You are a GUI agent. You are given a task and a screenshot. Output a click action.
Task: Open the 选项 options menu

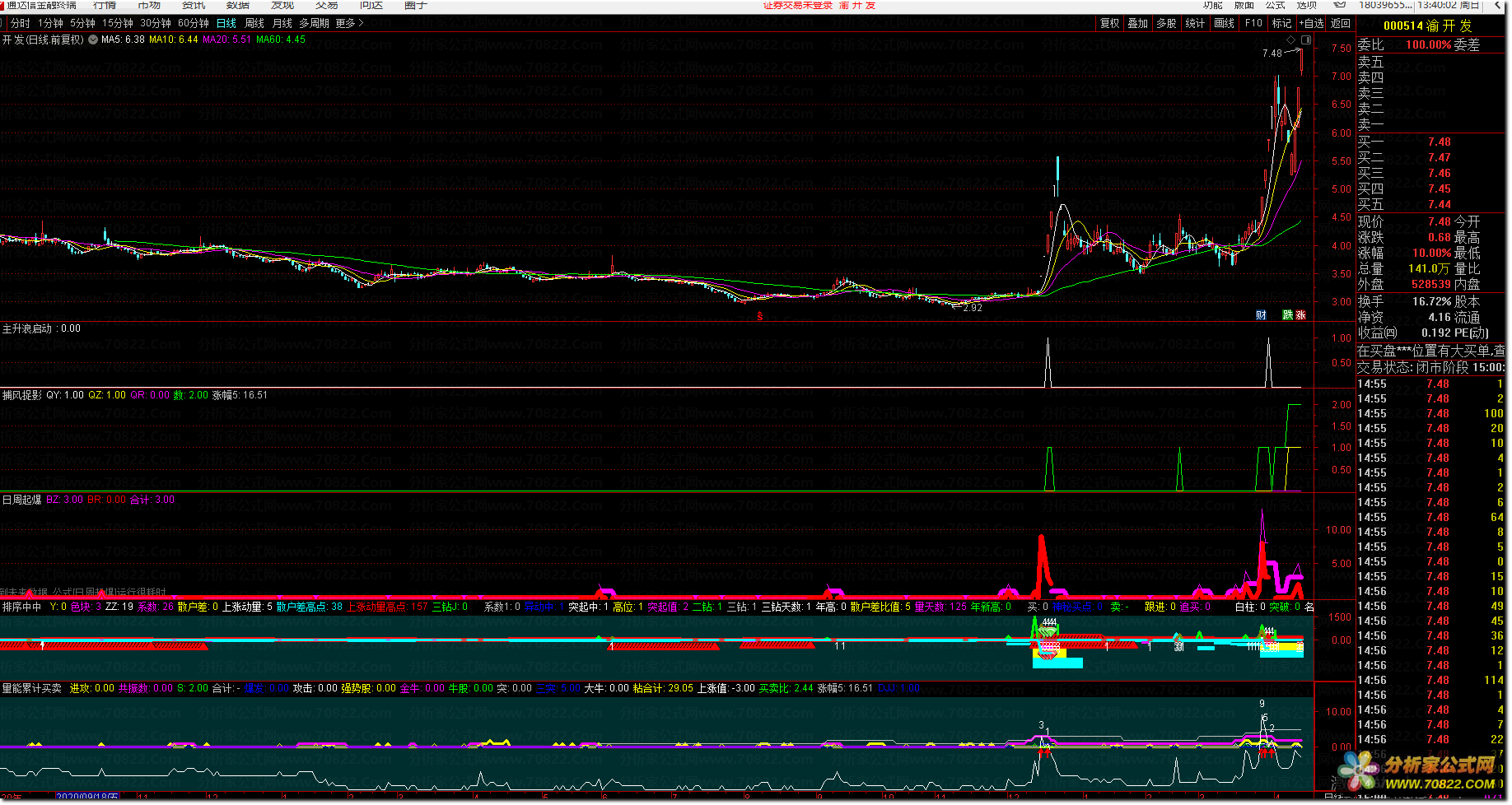point(1307,5)
